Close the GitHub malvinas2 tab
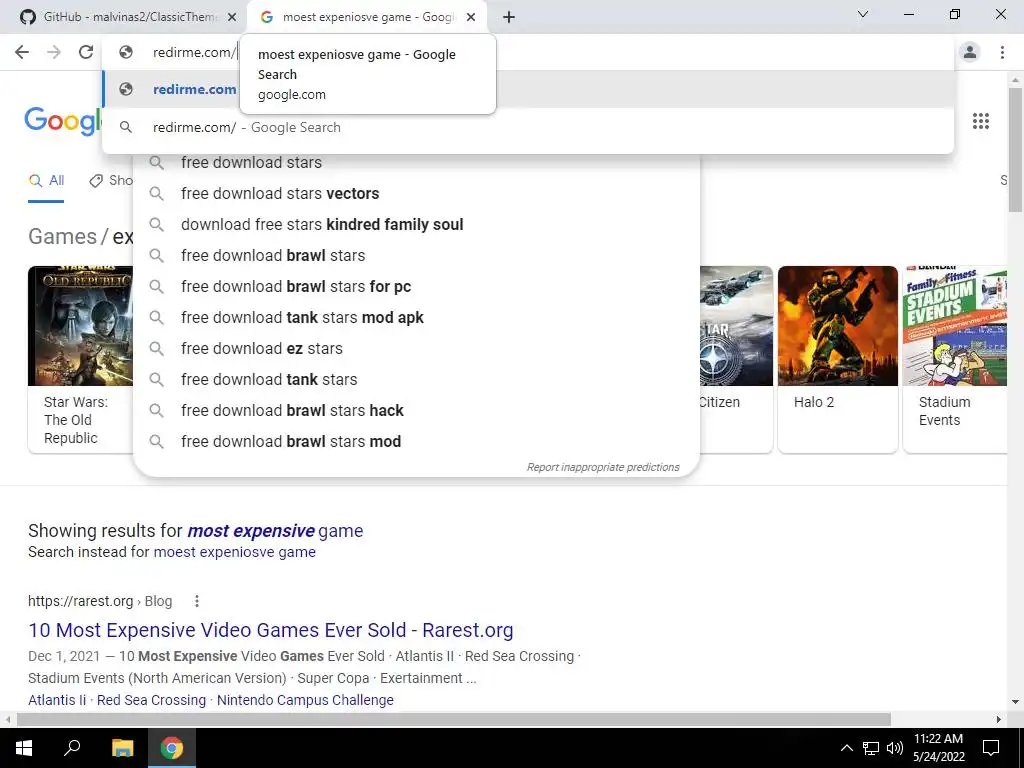Image resolution: width=1024 pixels, height=768 pixels. tap(232, 17)
